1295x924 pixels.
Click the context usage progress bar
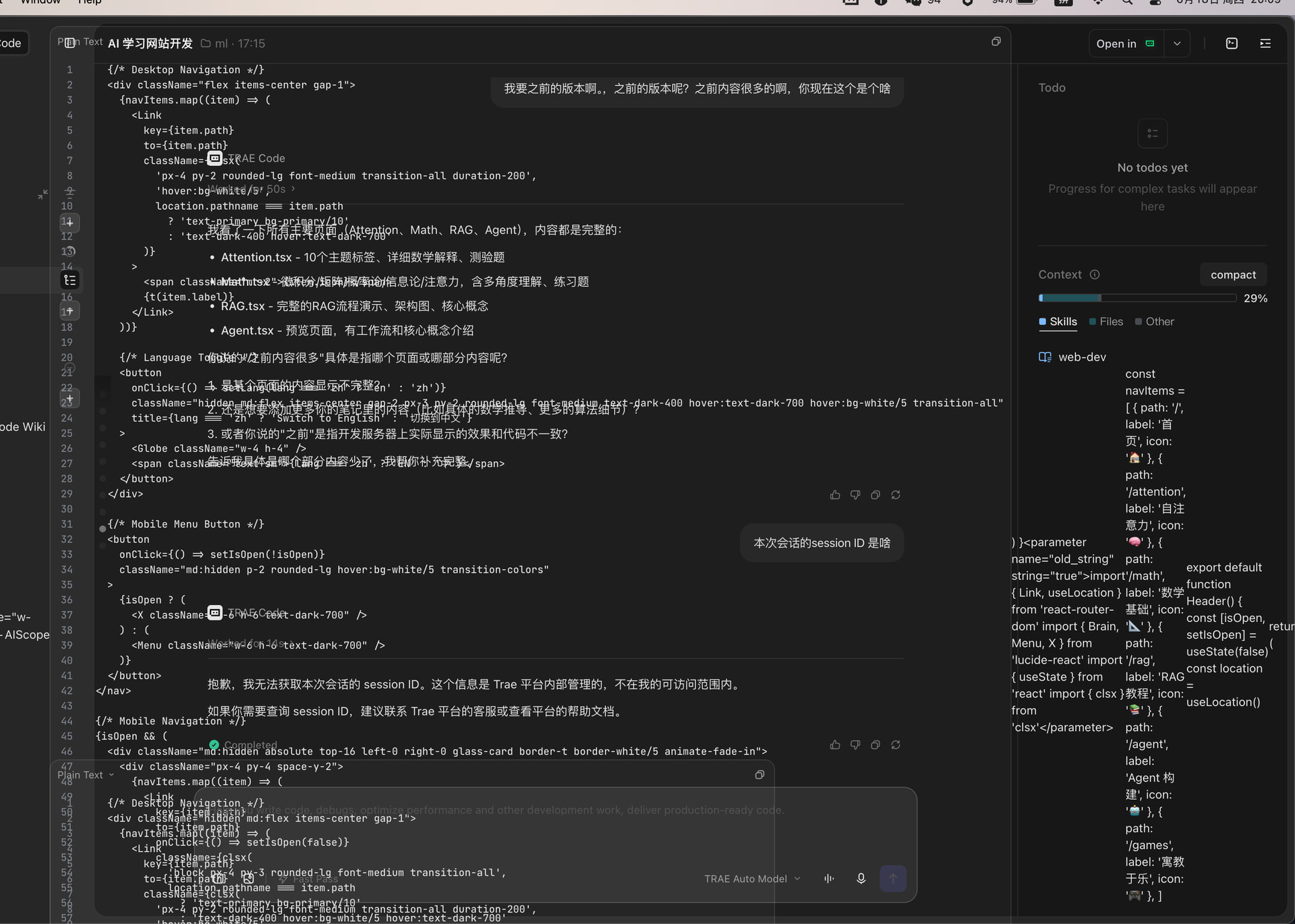1137,297
